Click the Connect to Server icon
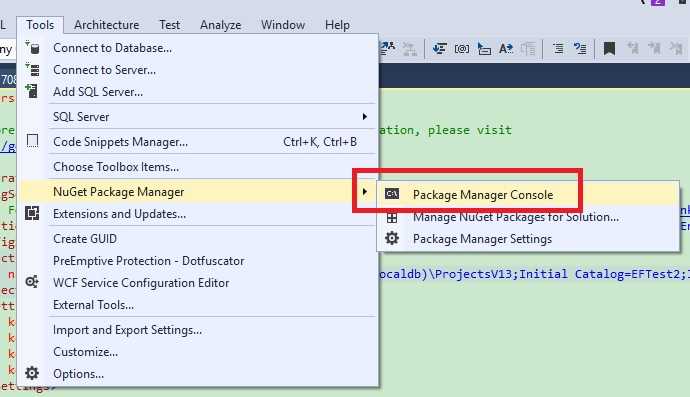 32,69
